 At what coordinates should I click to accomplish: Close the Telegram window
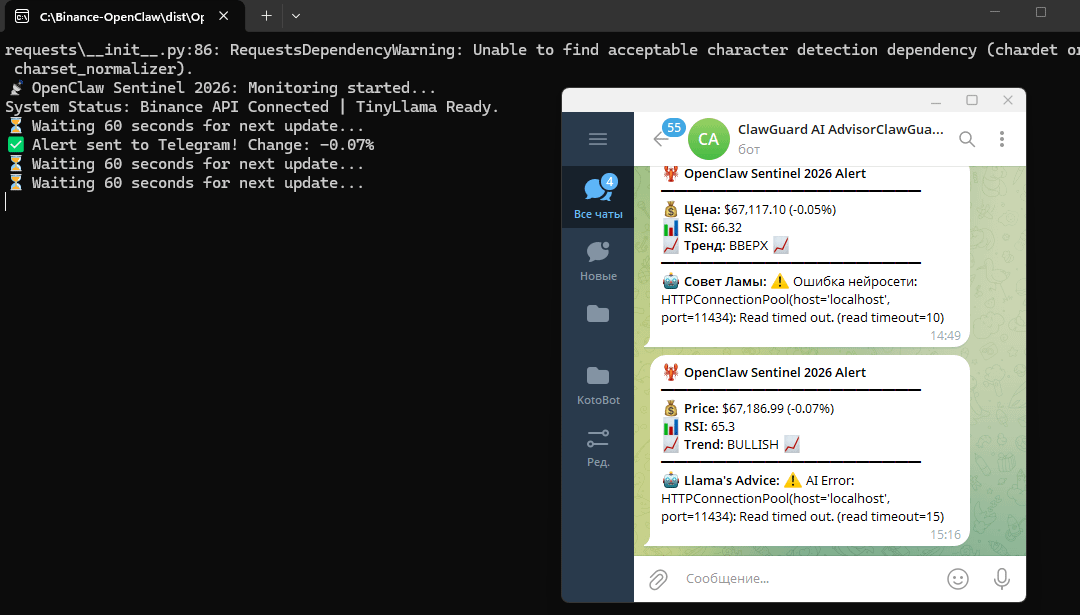coord(1008,101)
